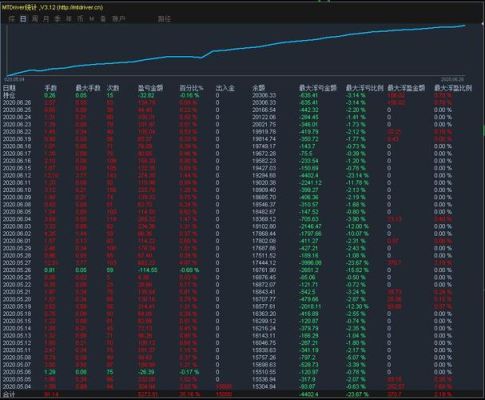485x400 pixels.
Task: Click the blue equity curve end point
Action: pyautogui.click(x=464, y=25)
